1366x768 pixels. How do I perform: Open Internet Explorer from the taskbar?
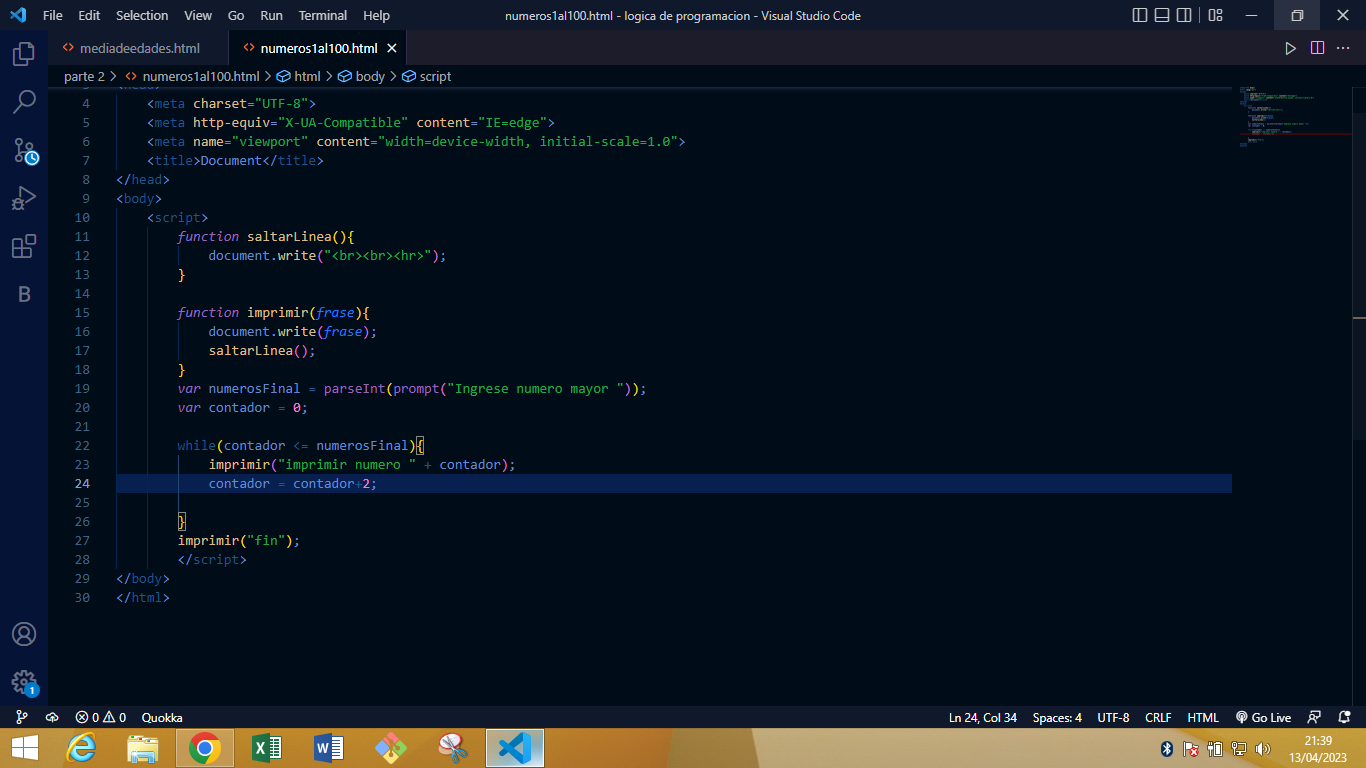[81, 748]
